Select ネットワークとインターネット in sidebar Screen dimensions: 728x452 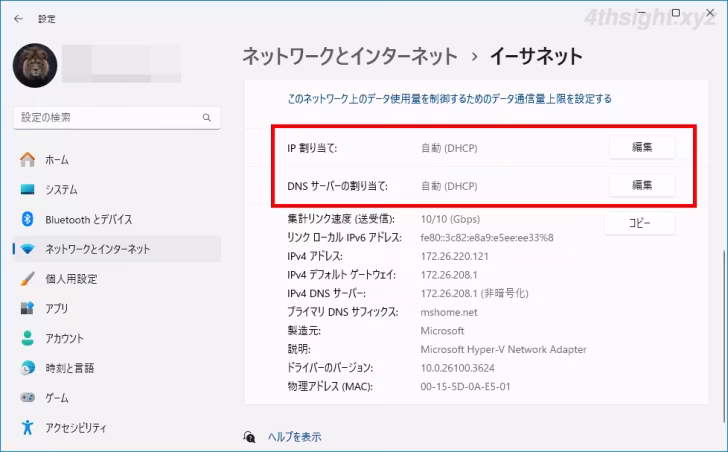[x=97, y=249]
